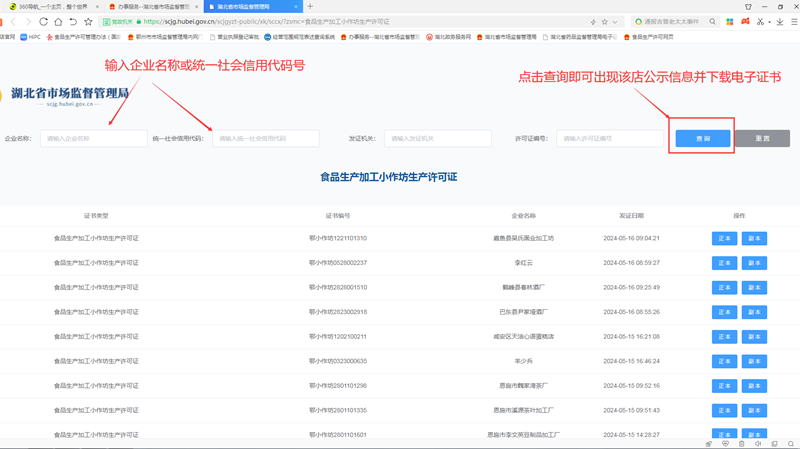Viewport: 800px width, 449px height.
Task: Click the date 2024-05-15 16:46:24
Action: (632, 361)
